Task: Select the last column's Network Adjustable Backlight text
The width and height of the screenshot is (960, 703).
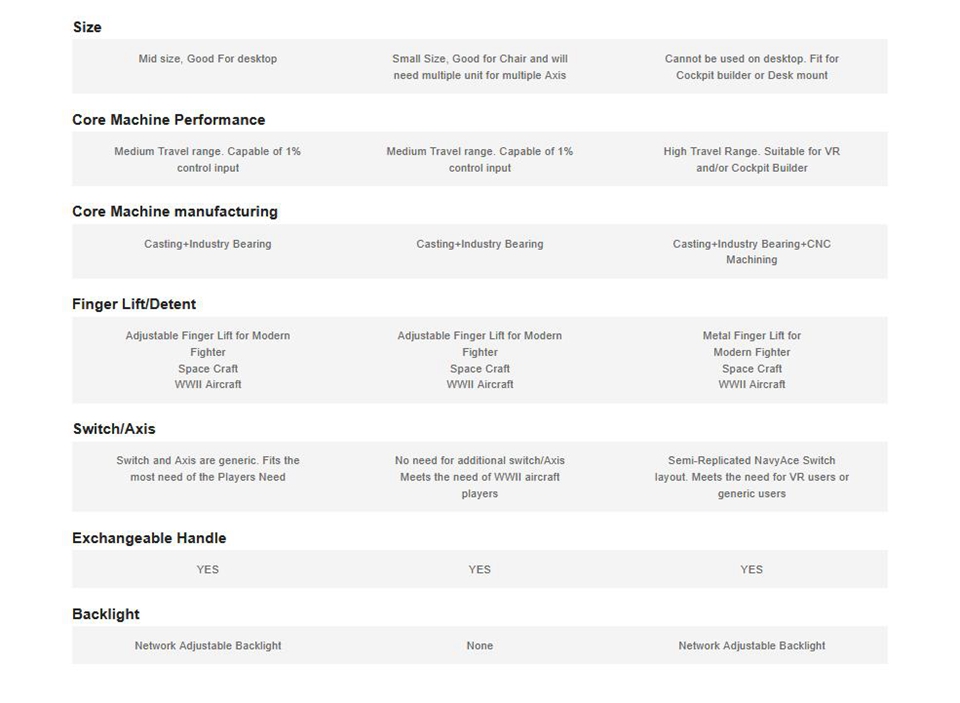Action: (752, 646)
